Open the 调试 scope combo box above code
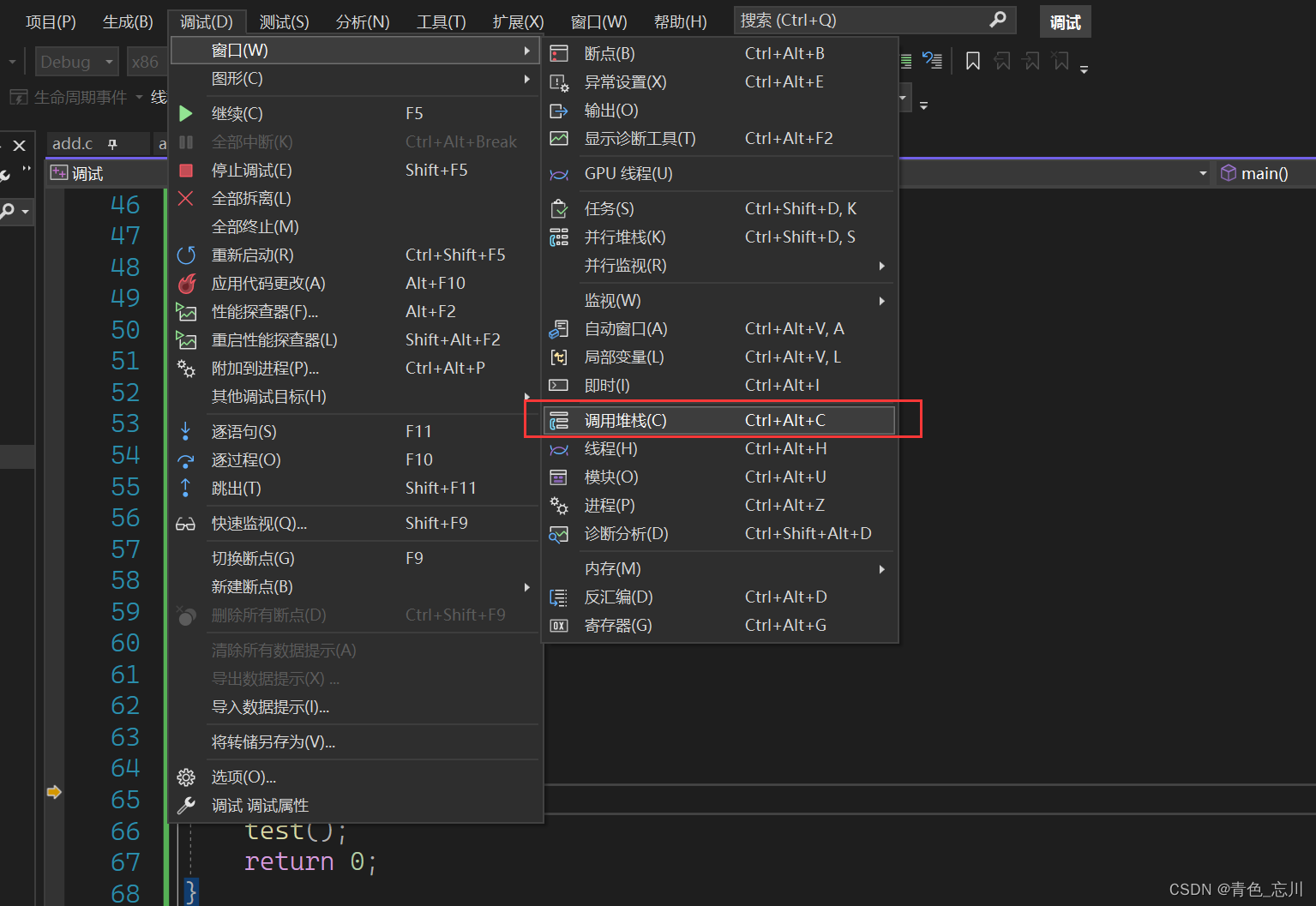1316x906 pixels. pos(107,173)
